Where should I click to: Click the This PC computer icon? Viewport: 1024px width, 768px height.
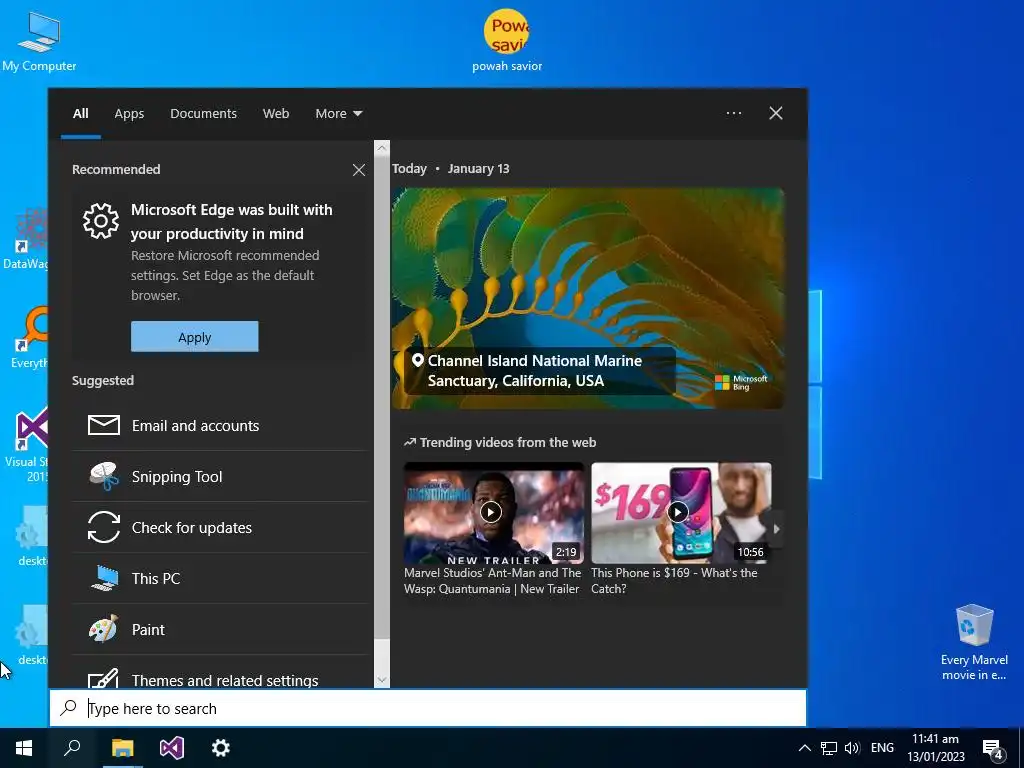pyautogui.click(x=104, y=578)
